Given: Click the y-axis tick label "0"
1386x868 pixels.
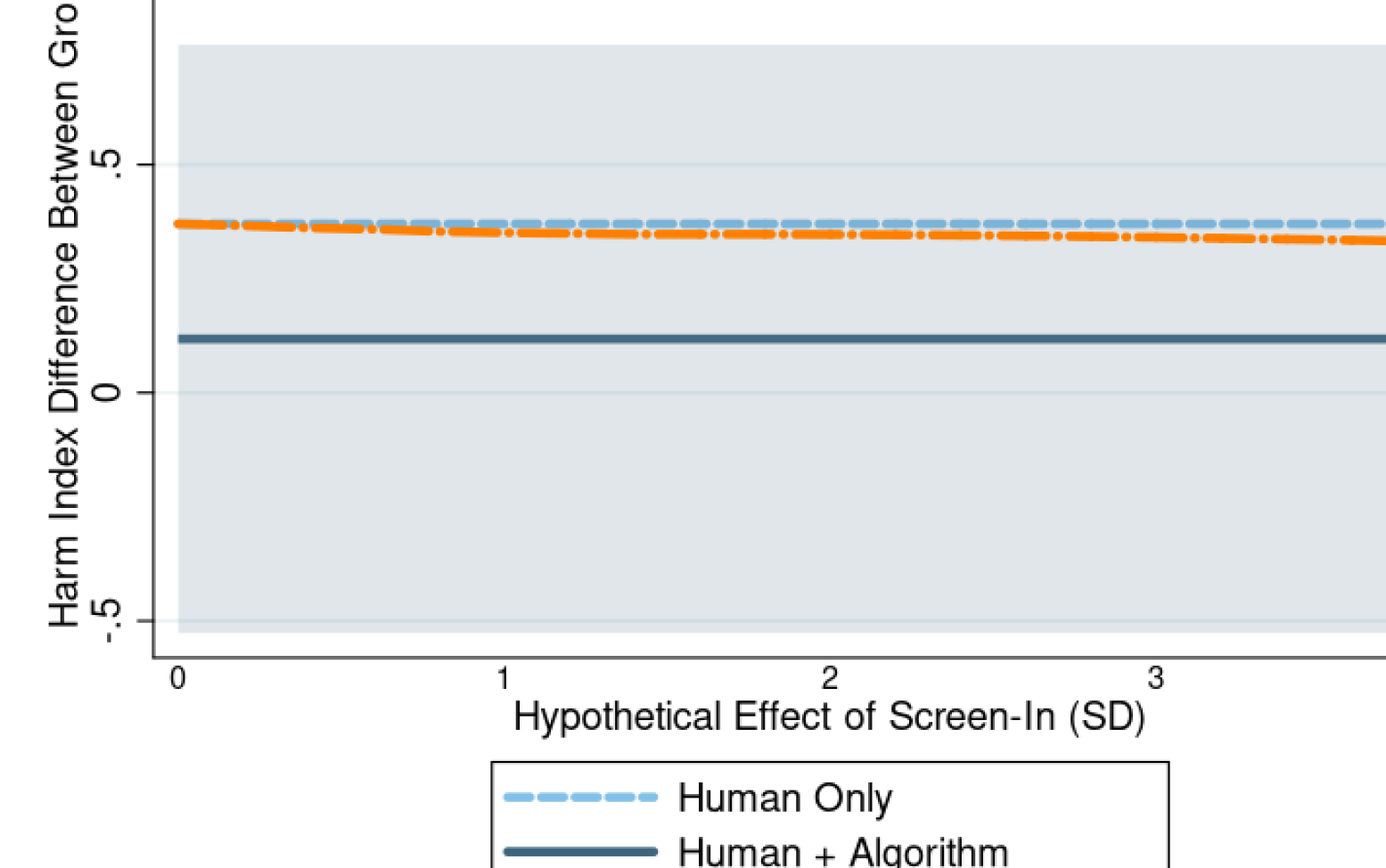Looking at the screenshot, I should point(107,392).
